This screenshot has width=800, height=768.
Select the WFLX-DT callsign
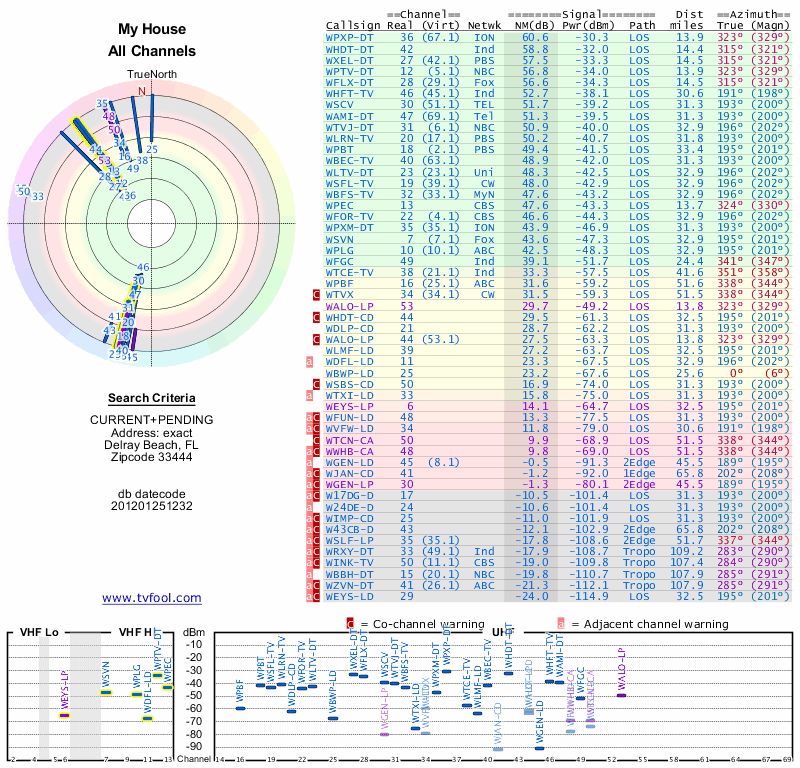point(349,83)
